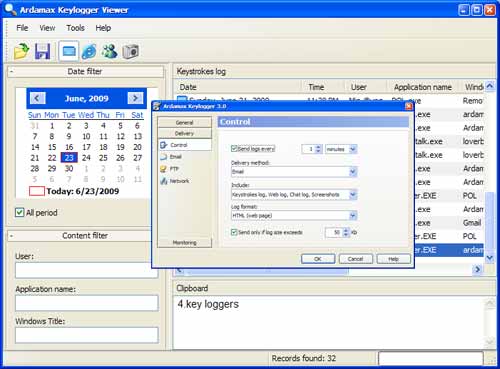
Task: Sort by the Time column header
Action: pyautogui.click(x=322, y=87)
